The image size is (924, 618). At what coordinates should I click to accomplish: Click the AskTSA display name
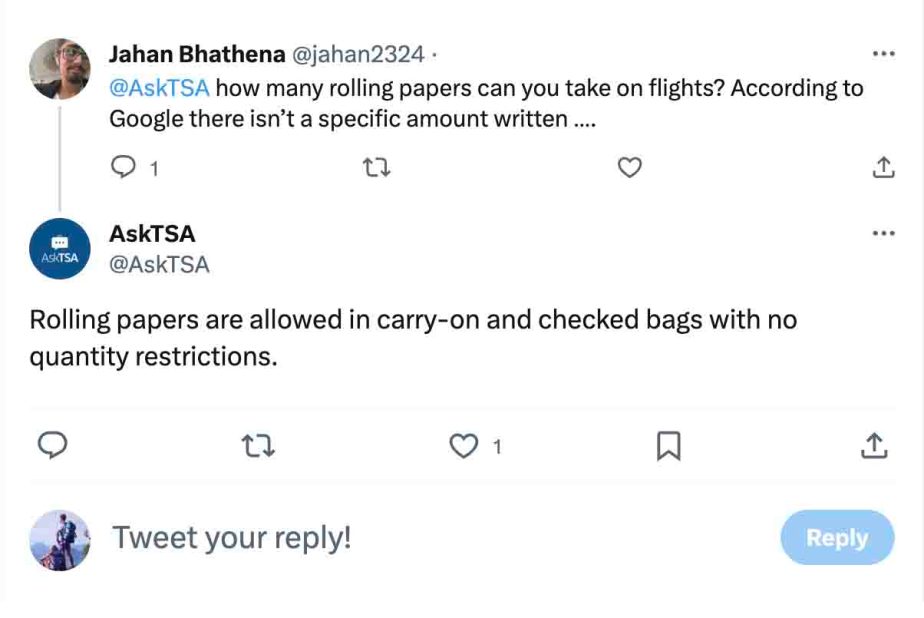tap(152, 234)
